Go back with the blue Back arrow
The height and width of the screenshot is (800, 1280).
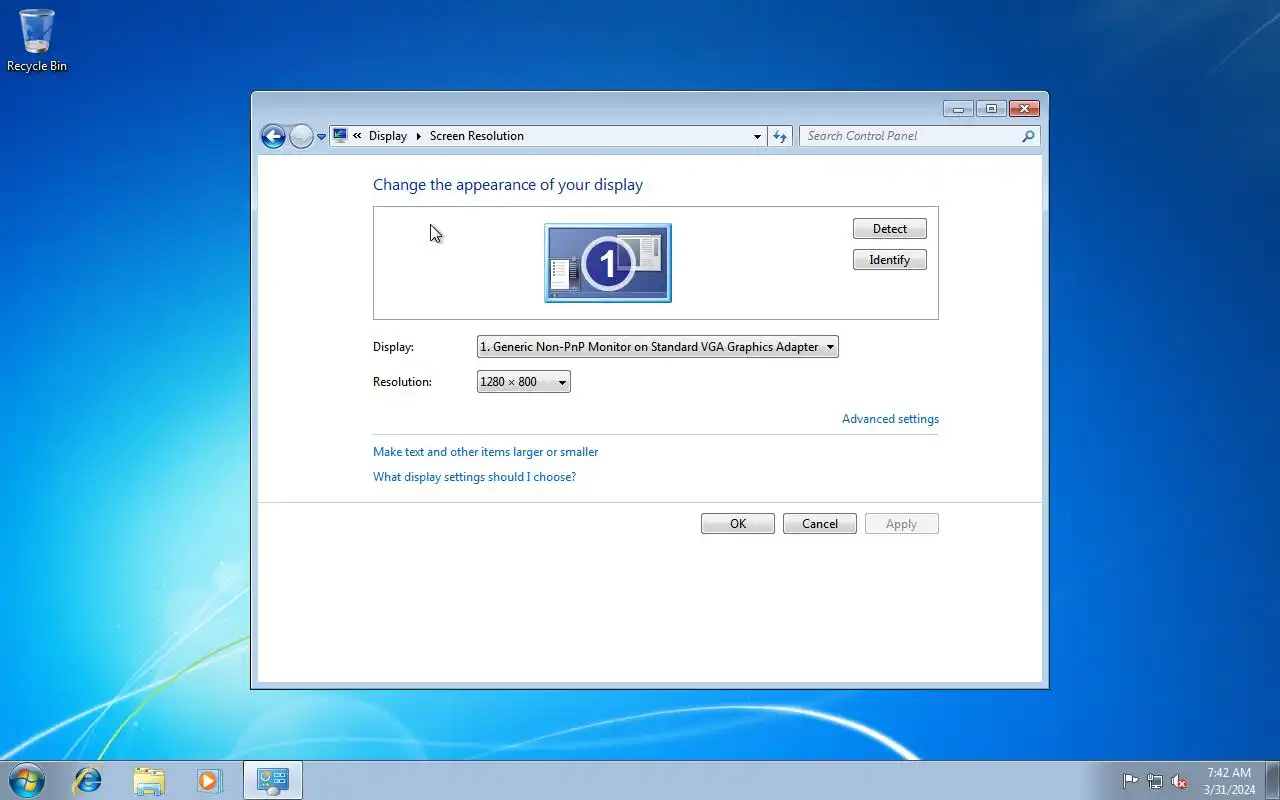click(x=273, y=137)
